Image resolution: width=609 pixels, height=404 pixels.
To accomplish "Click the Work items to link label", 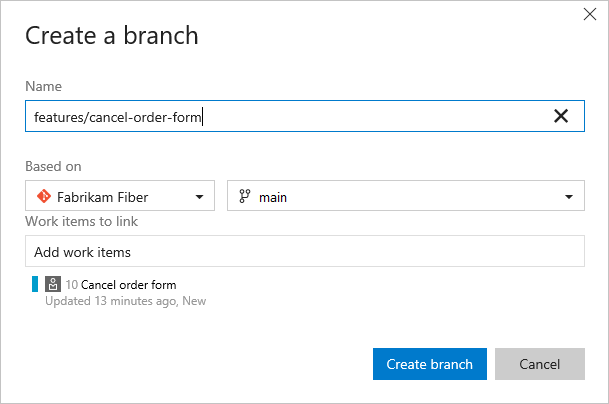I will (81, 221).
